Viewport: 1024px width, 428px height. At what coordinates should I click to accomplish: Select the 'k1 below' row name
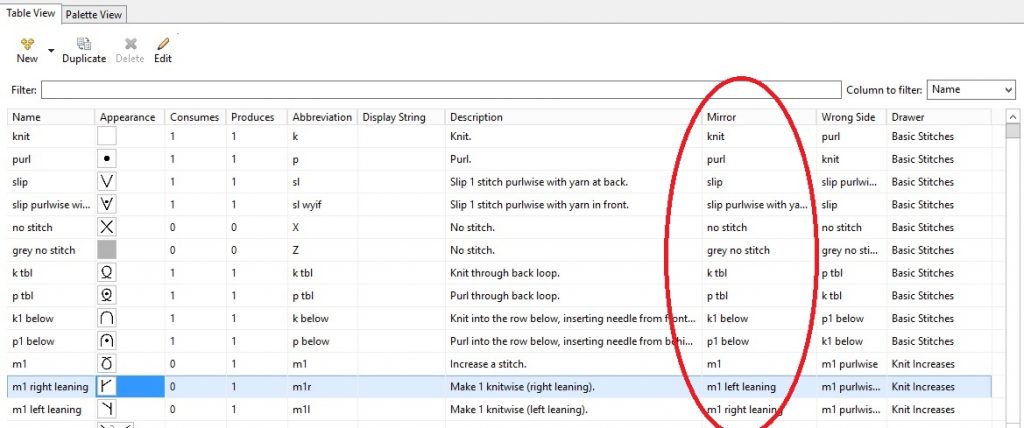coord(33,318)
